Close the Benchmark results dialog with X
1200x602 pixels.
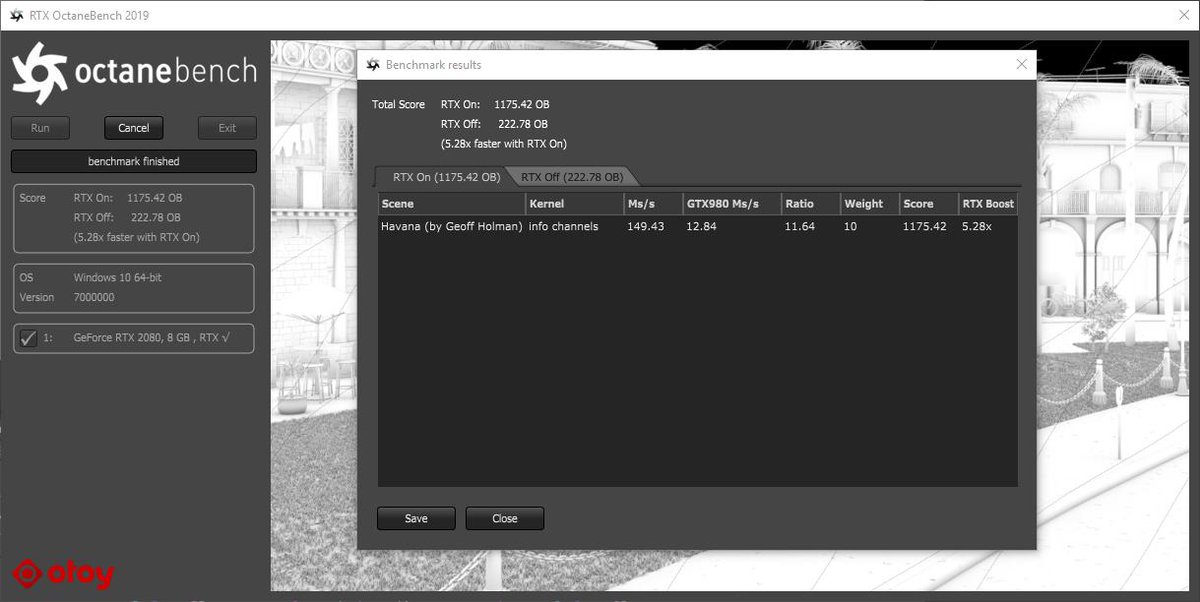point(1021,64)
